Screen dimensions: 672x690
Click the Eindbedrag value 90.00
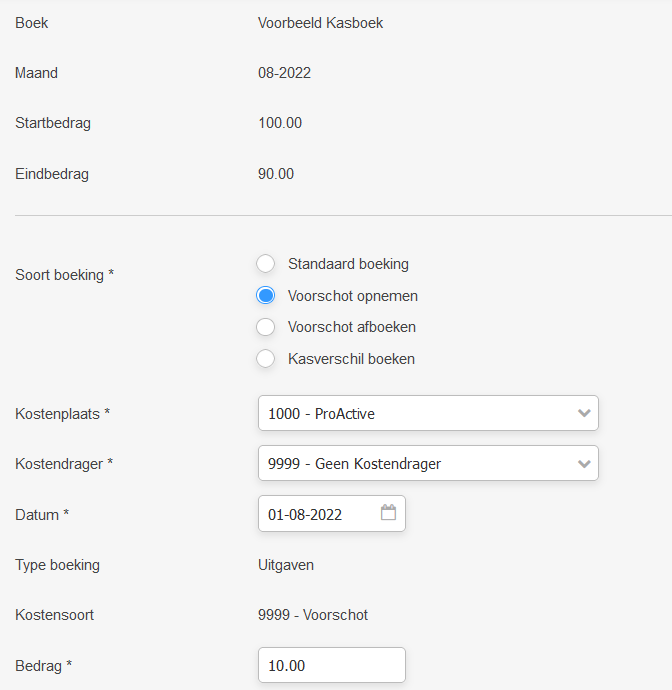276,174
